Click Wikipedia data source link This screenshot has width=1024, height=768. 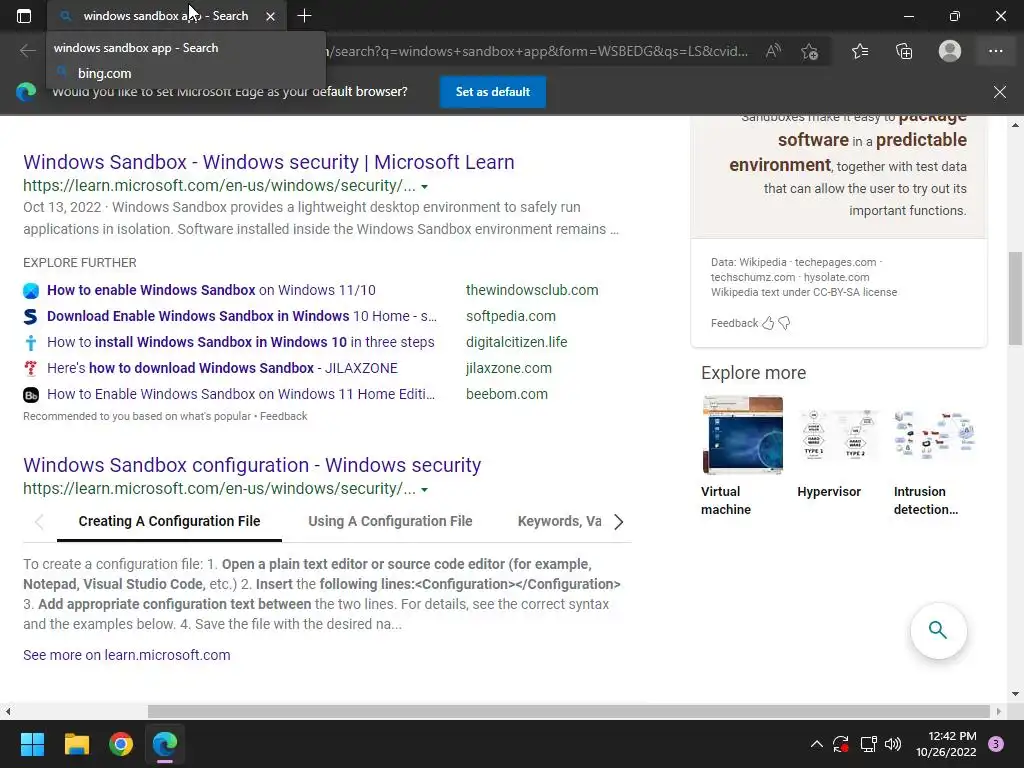[x=763, y=263]
